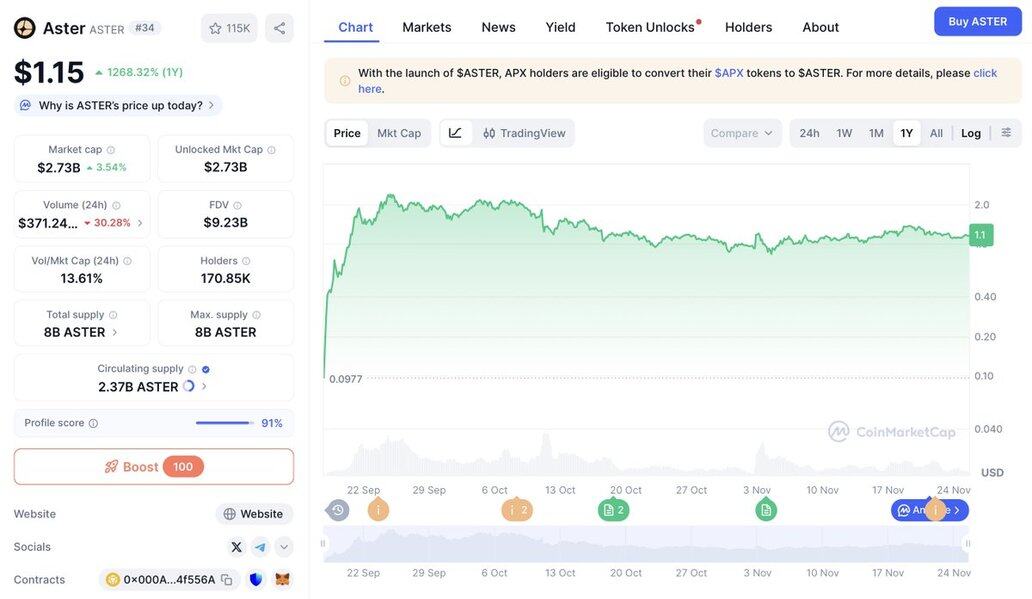Viewport: 1032px width, 599px height.
Task: Select the 1M time range
Action: [x=876, y=133]
